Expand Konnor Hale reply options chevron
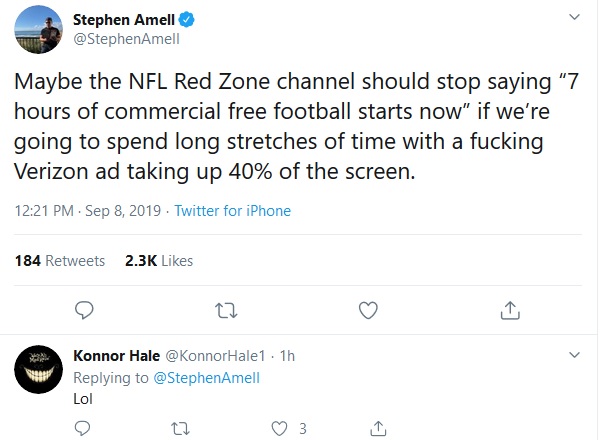Screen dimensions: 602x440 574,355
